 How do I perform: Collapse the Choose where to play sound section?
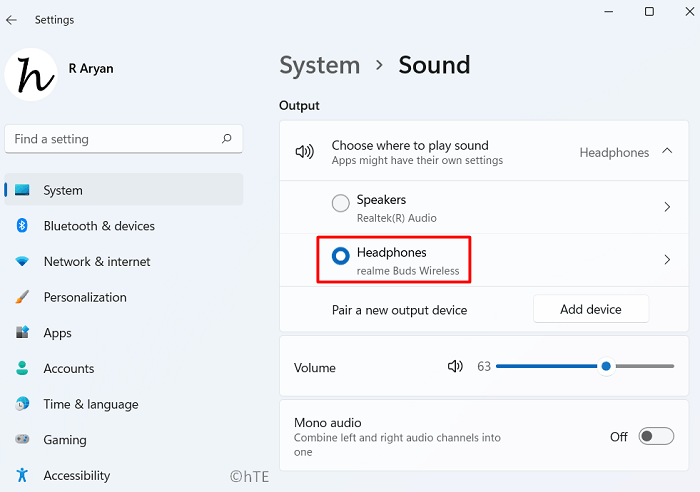click(x=667, y=151)
